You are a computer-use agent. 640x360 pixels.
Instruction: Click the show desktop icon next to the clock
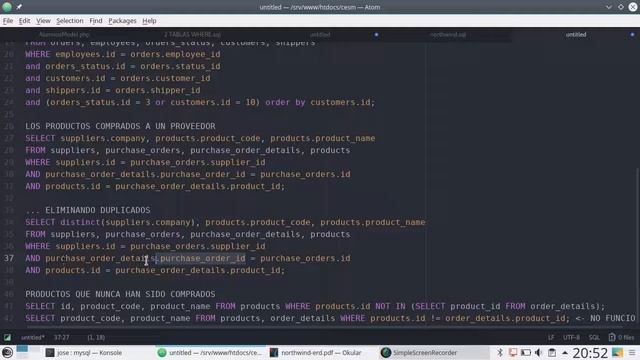coord(618,353)
